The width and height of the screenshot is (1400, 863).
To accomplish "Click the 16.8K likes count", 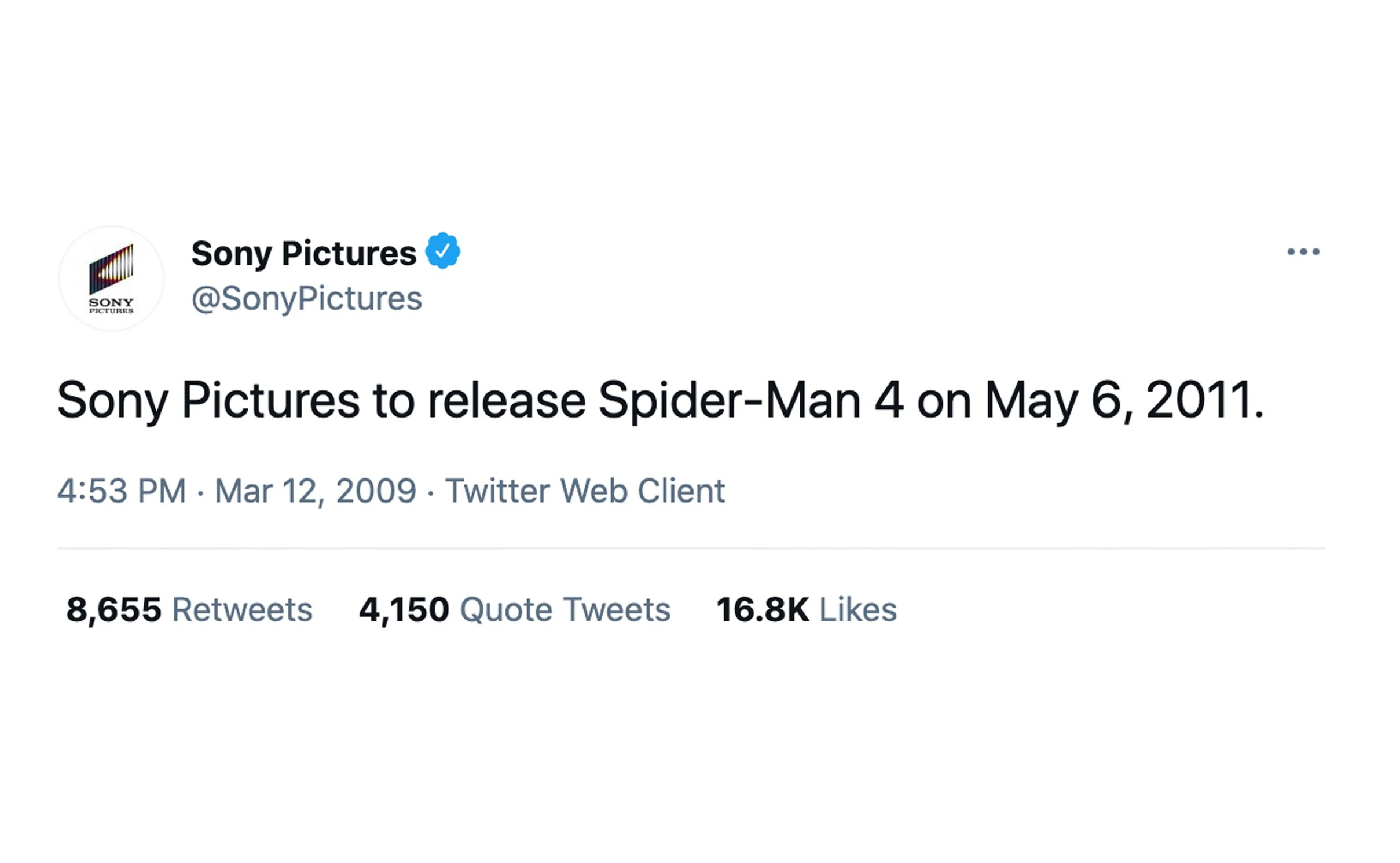I will (x=762, y=609).
